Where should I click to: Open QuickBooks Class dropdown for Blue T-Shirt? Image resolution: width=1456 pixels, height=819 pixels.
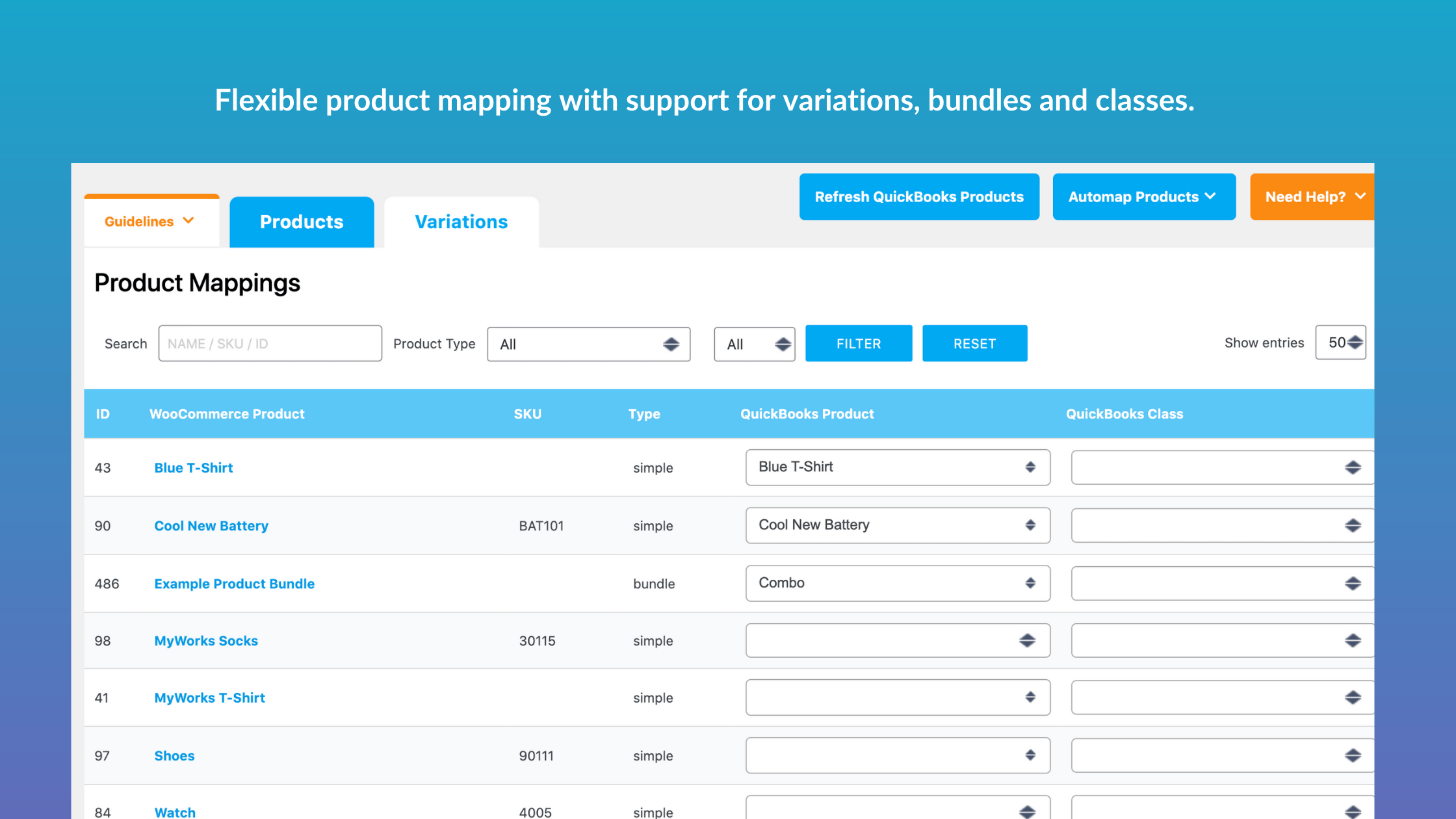pyautogui.click(x=1221, y=467)
